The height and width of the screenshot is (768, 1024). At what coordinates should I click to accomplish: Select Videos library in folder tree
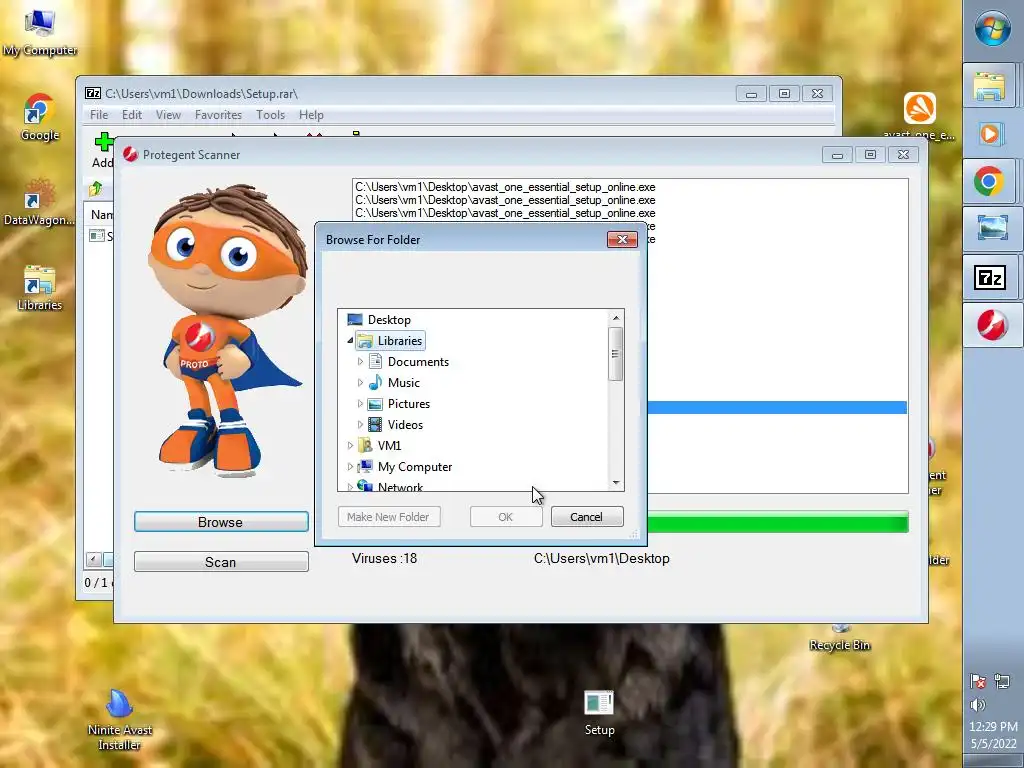pyautogui.click(x=395, y=424)
